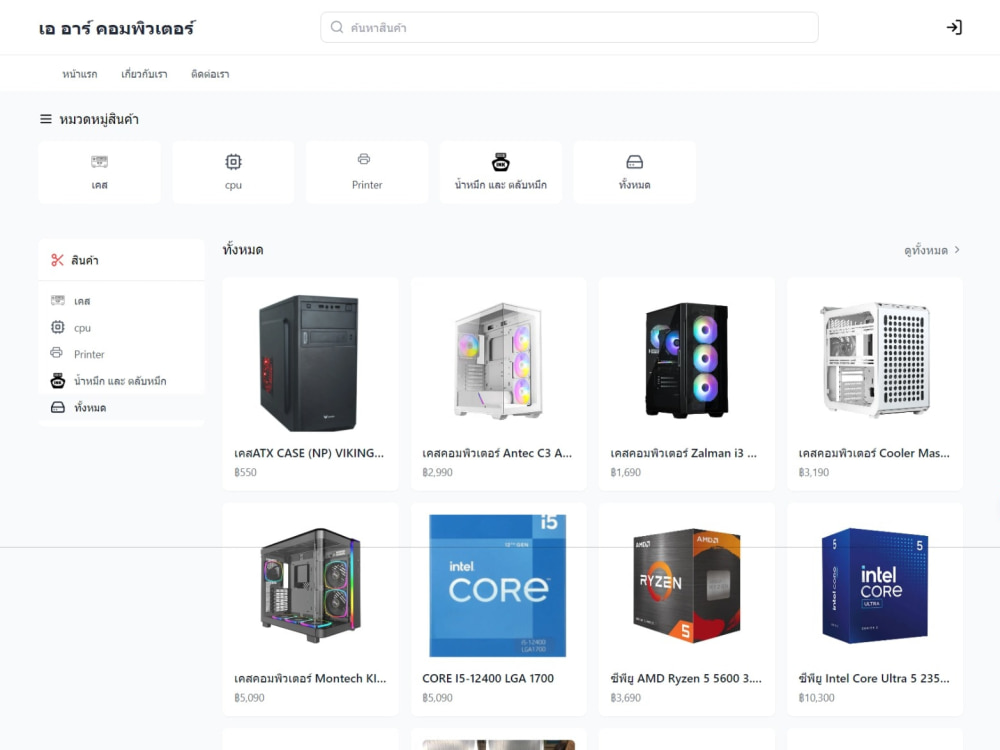Click title ซีพียู AMD Ryzen 5 5600 3....
This screenshot has width=1000, height=750.
[686, 679]
